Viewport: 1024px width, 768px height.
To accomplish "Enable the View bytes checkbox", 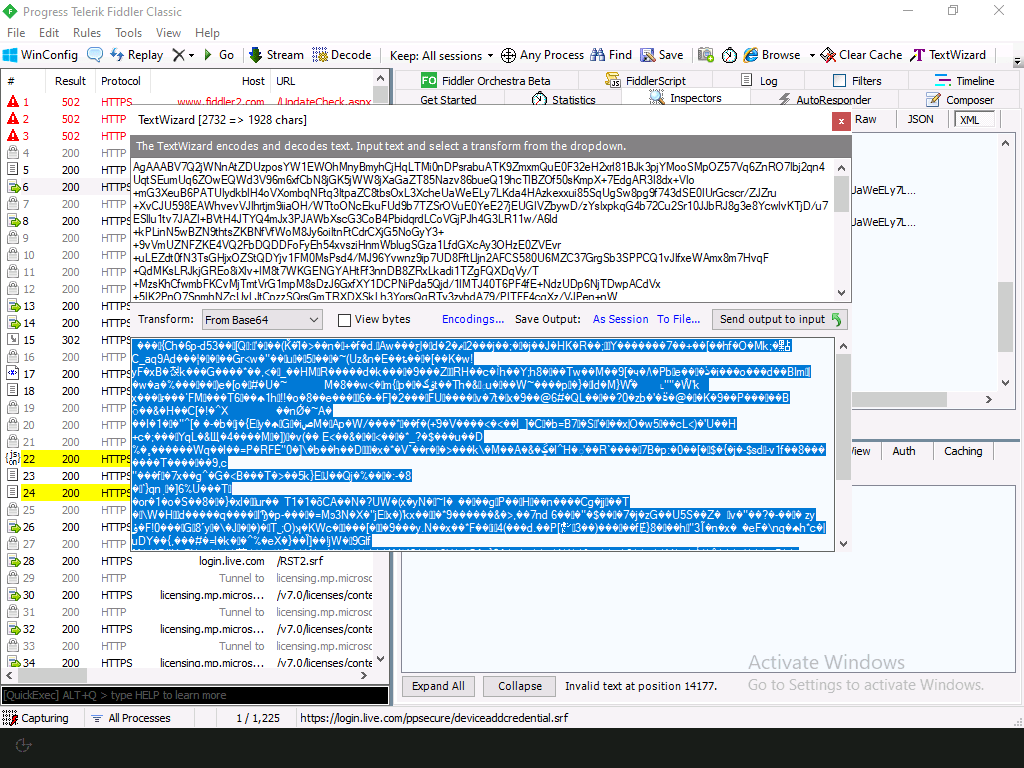I will click(345, 320).
